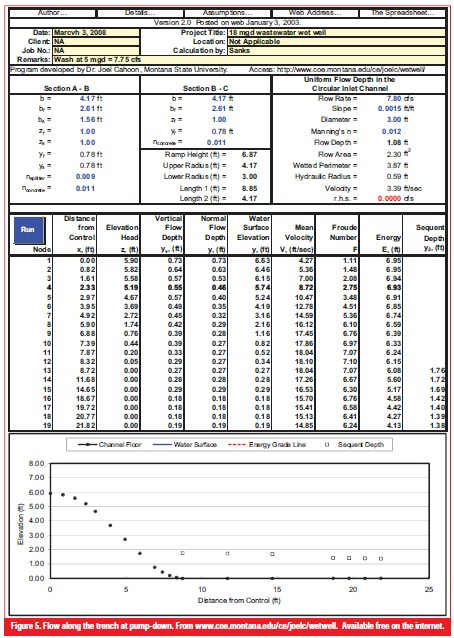Click the Calculation by field Sanks

336,51
